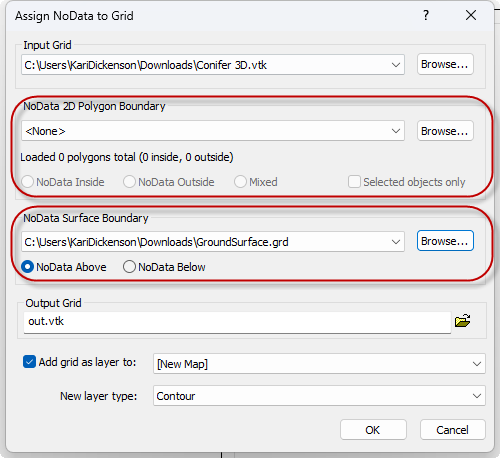Browse for a polygon boundary file
The image size is (500, 458).
(445, 131)
